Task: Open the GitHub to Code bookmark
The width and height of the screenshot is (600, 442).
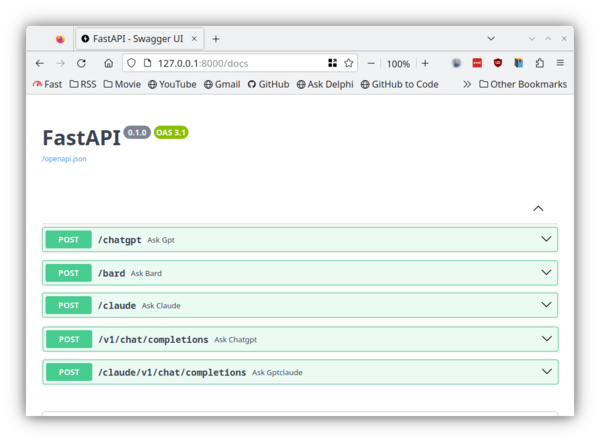Action: 399,84
